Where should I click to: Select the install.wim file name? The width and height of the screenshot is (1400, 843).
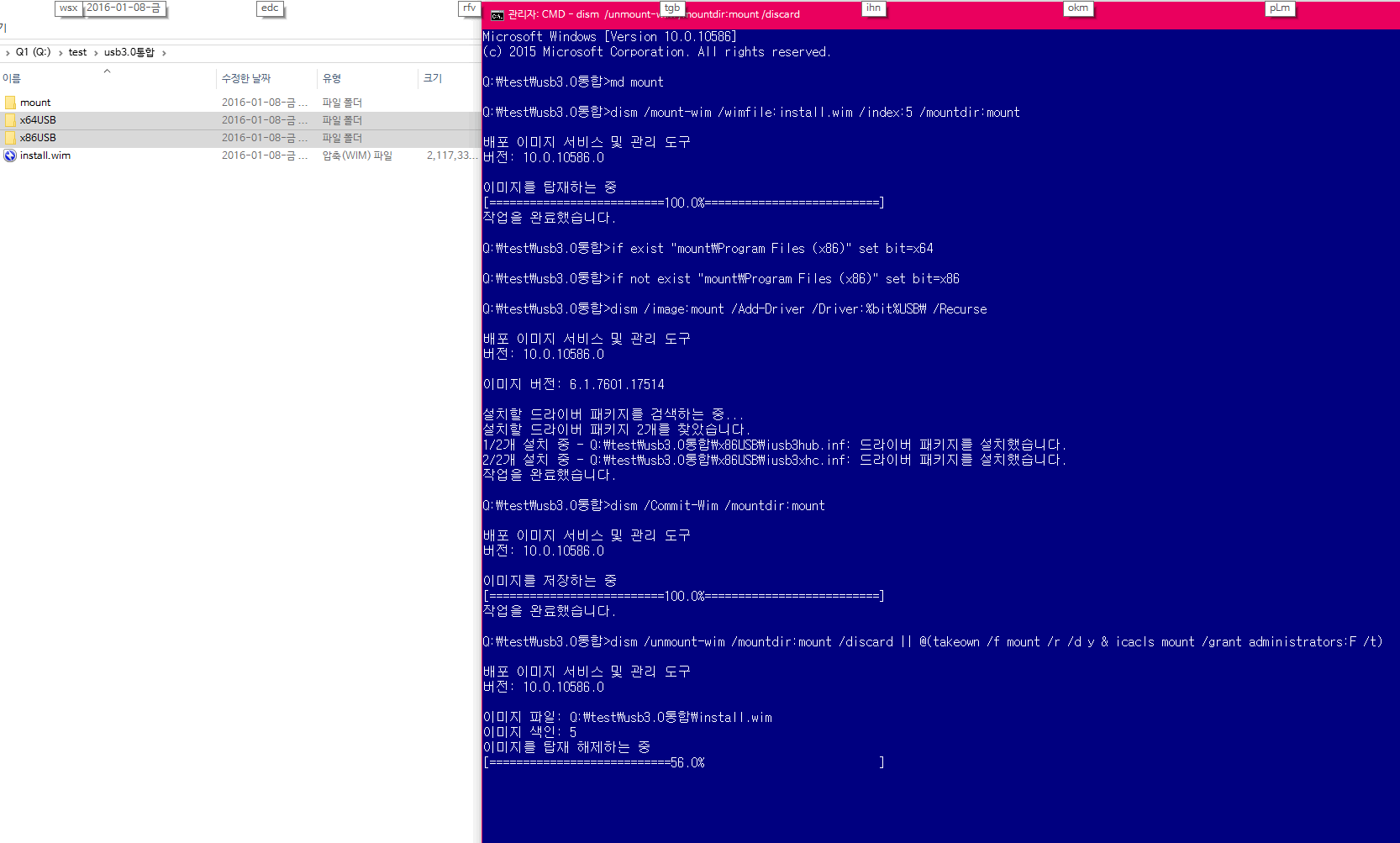click(x=45, y=155)
